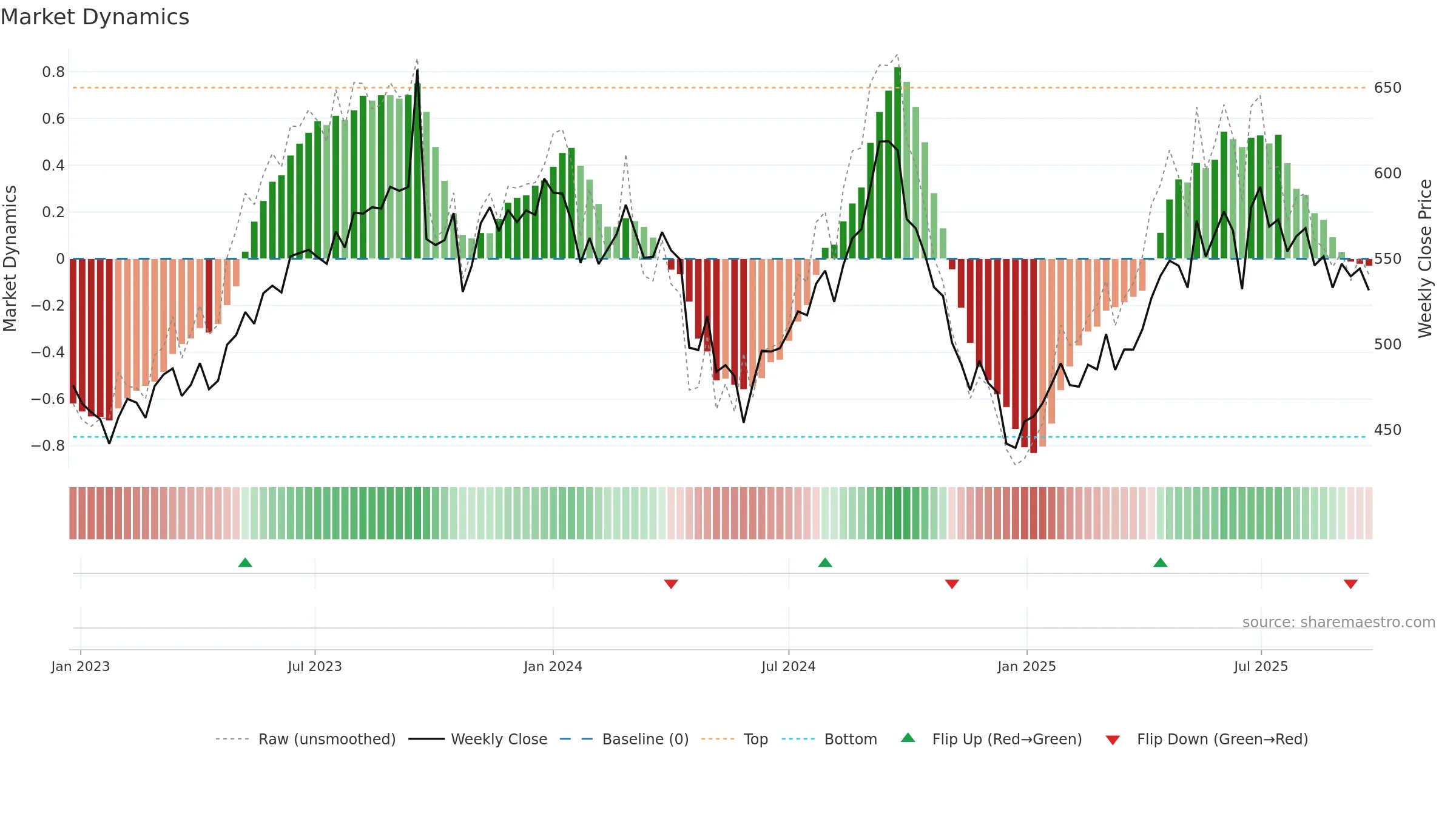Select the green flip-up marker after Jul 2024
This screenshot has width=1456, height=819.
825,562
